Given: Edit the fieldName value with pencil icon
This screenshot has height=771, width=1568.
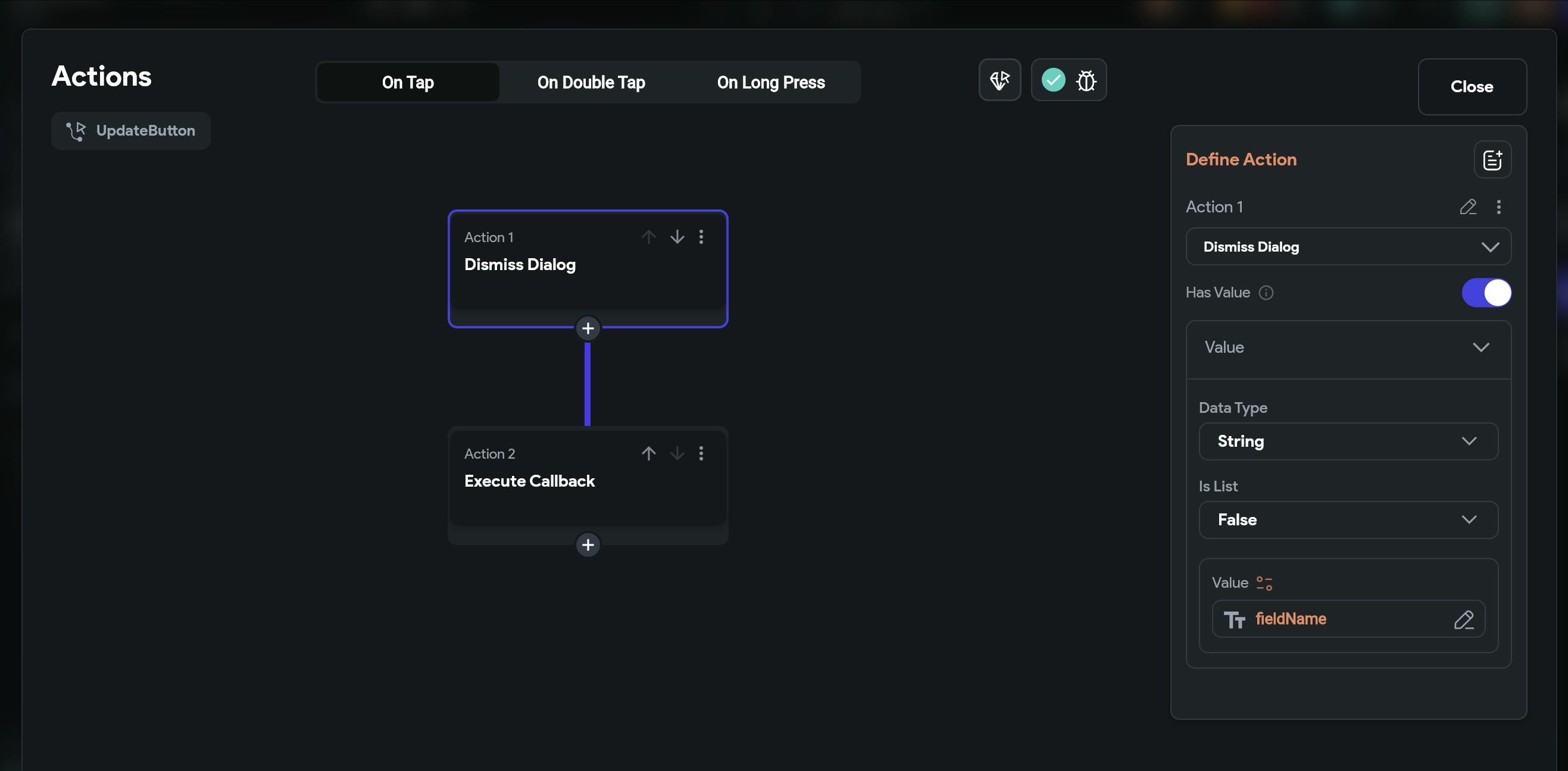Looking at the screenshot, I should point(1464,619).
